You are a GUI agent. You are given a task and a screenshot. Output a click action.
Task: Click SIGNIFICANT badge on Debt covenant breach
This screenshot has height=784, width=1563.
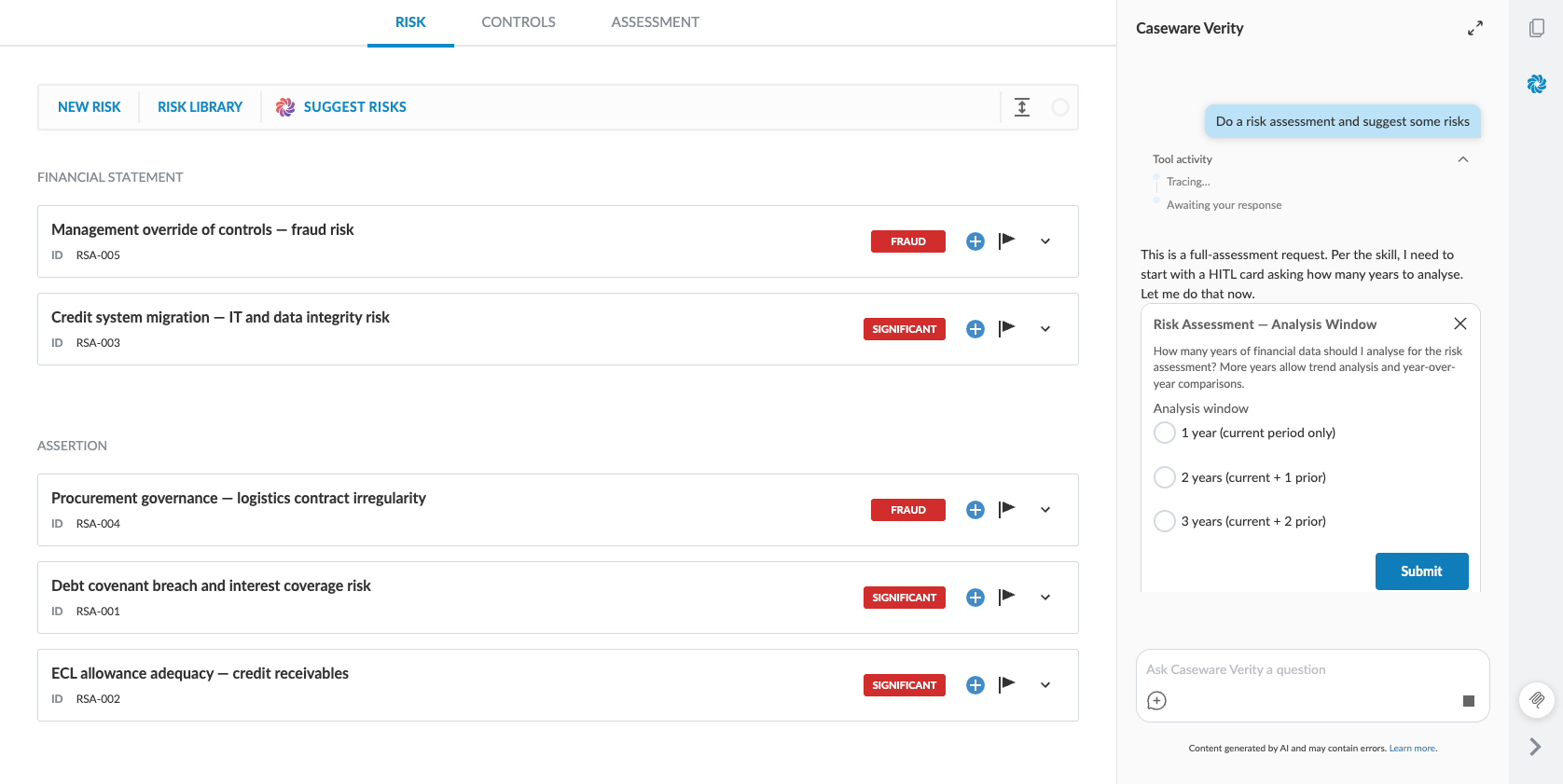click(x=905, y=598)
